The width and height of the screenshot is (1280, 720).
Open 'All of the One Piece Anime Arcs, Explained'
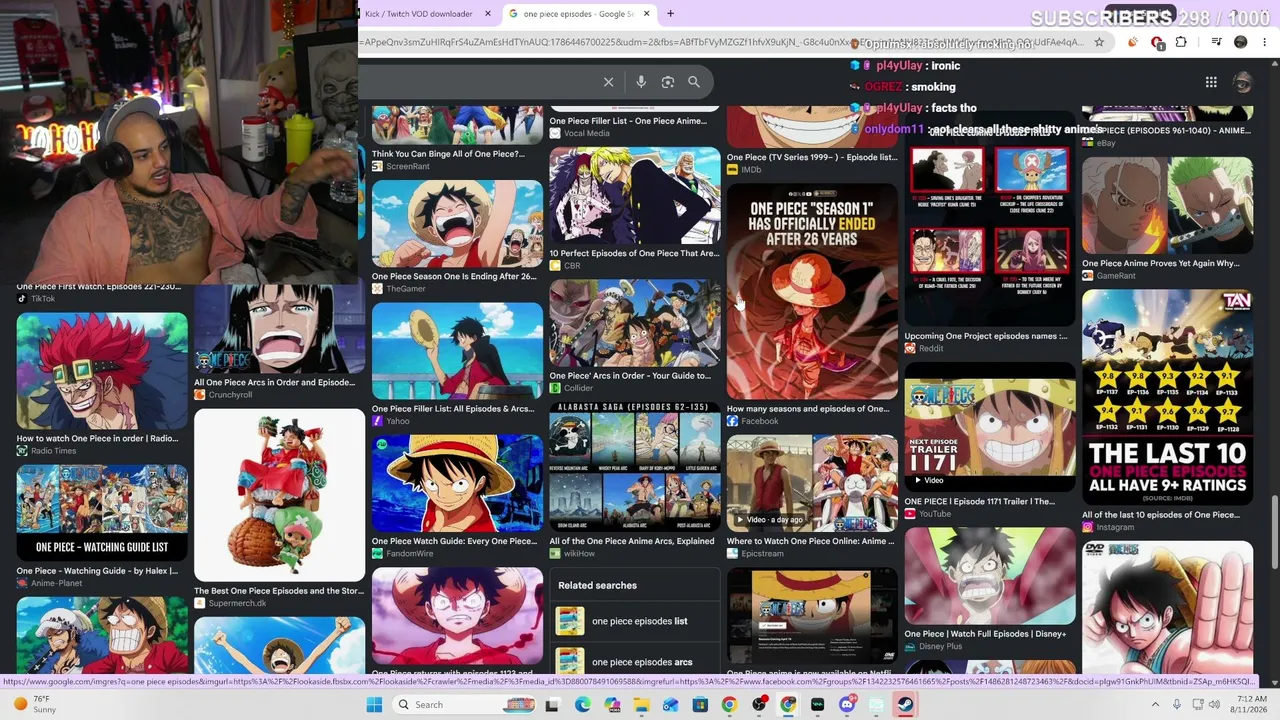click(x=632, y=541)
